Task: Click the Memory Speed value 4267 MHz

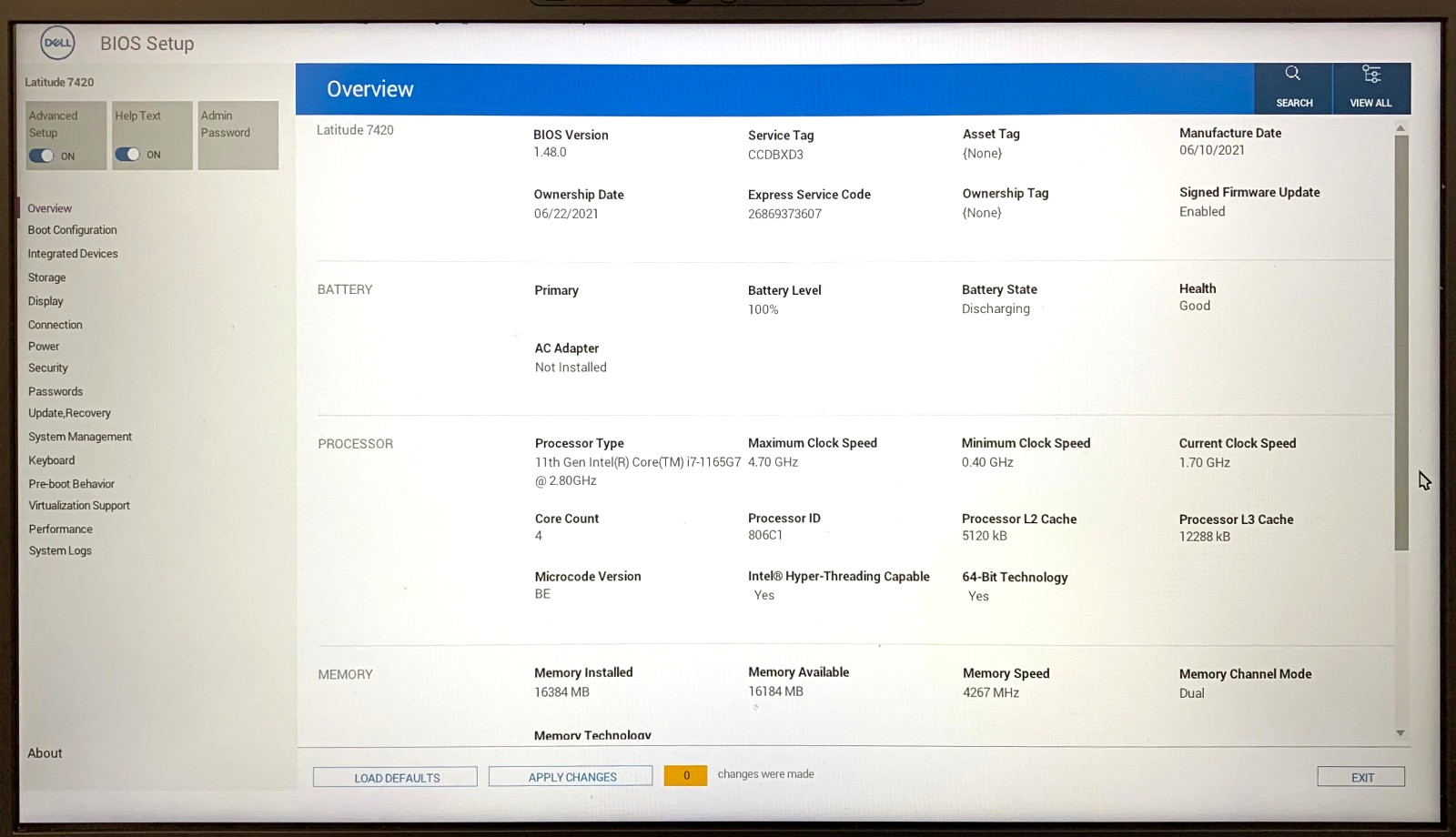Action: [991, 692]
